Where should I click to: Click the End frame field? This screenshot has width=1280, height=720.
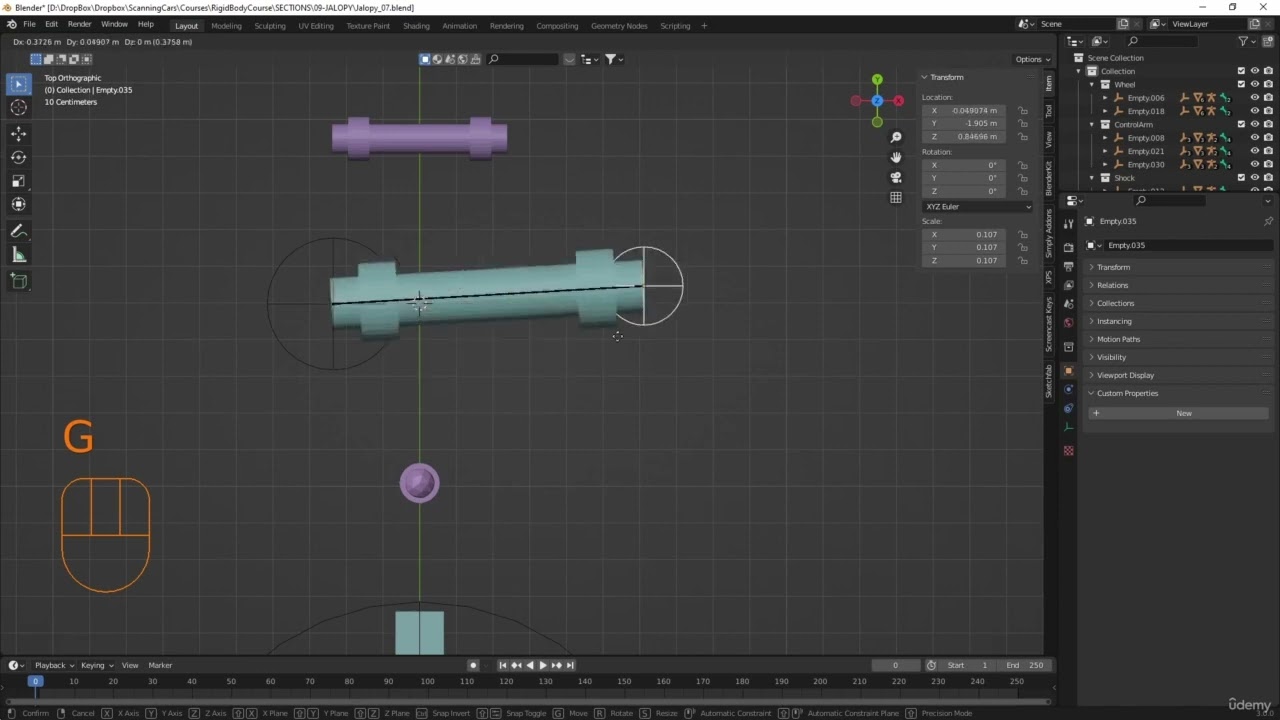[x=1026, y=665]
